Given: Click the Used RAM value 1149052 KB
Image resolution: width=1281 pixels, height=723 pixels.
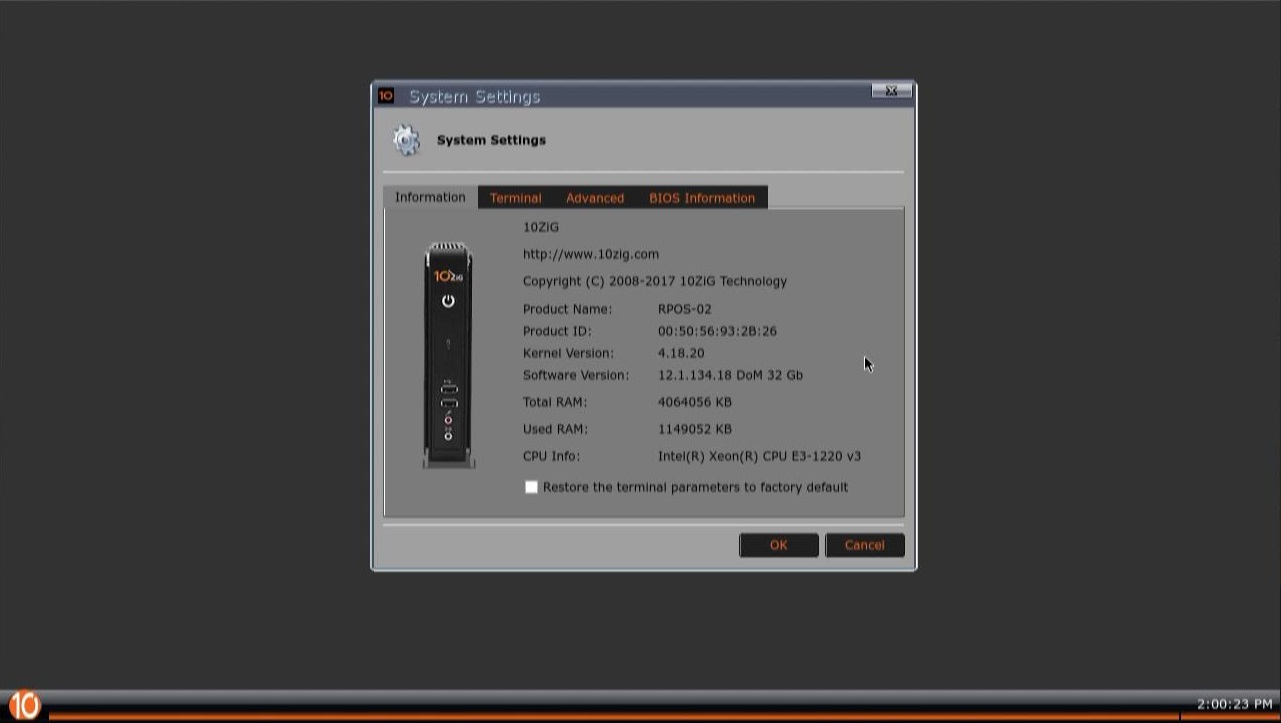Looking at the screenshot, I should pyautogui.click(x=695, y=429).
